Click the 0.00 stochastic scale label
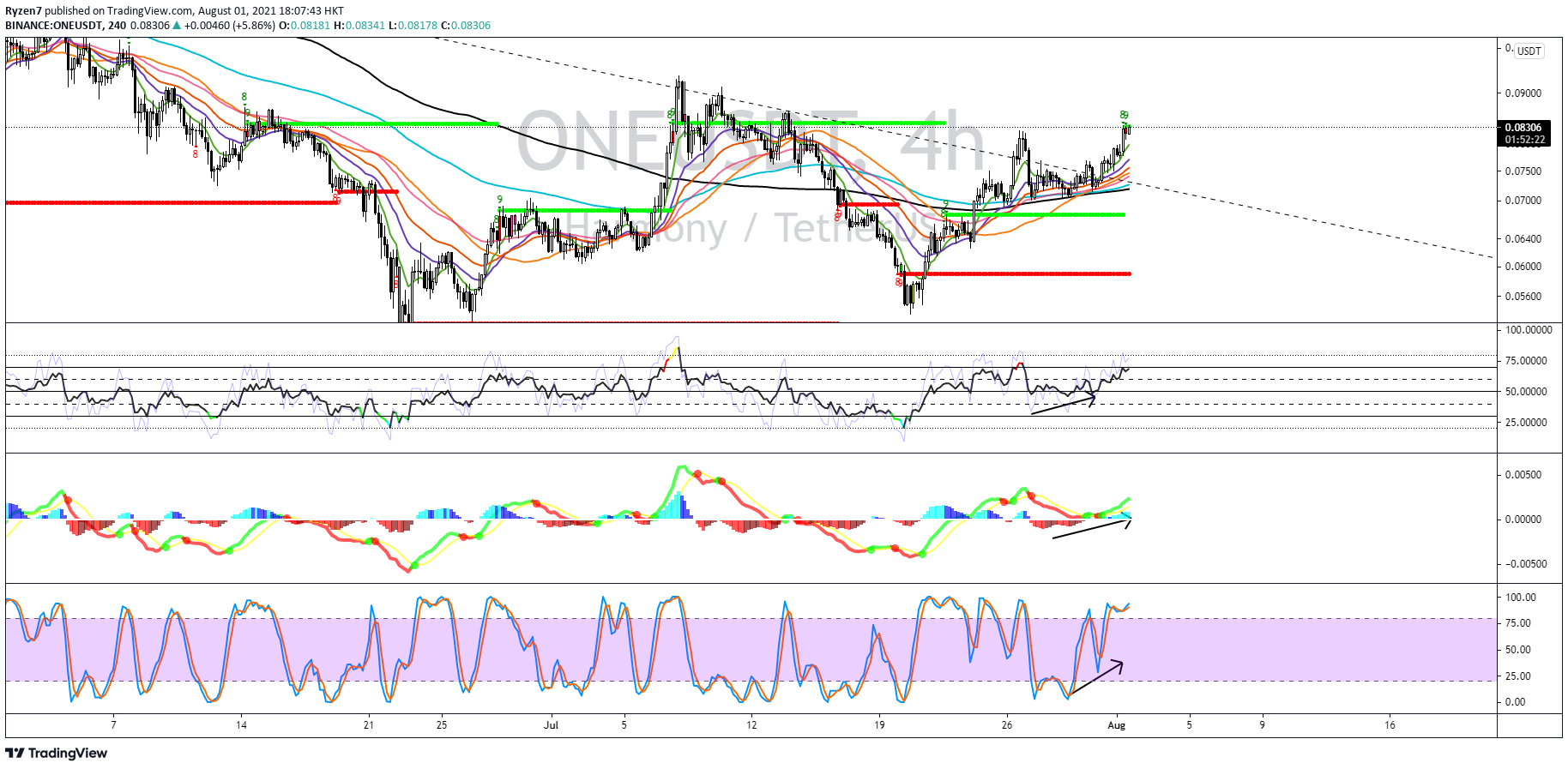This screenshot has width=1568, height=769. [x=1516, y=702]
